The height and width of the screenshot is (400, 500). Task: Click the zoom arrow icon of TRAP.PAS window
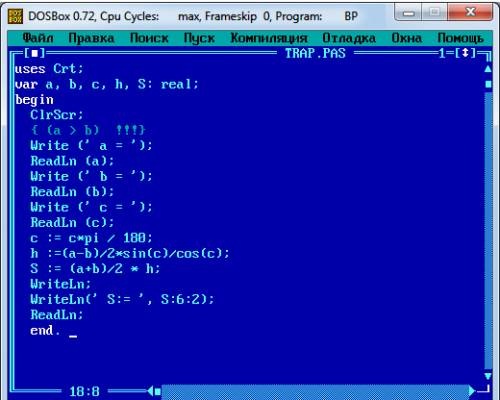pyautogui.click(x=465, y=53)
